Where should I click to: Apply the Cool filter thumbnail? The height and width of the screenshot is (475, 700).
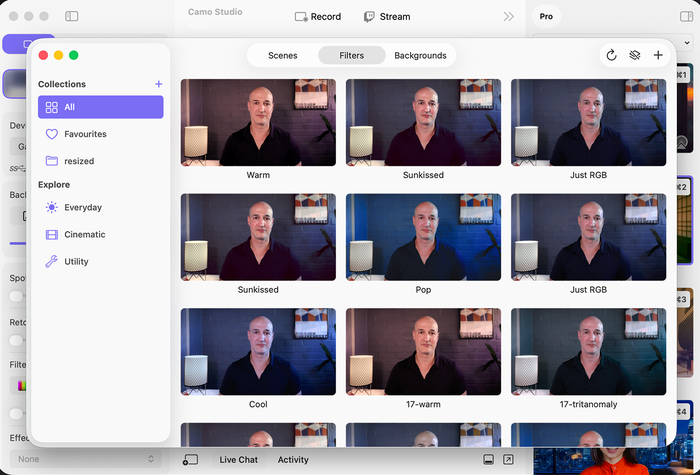tap(258, 352)
